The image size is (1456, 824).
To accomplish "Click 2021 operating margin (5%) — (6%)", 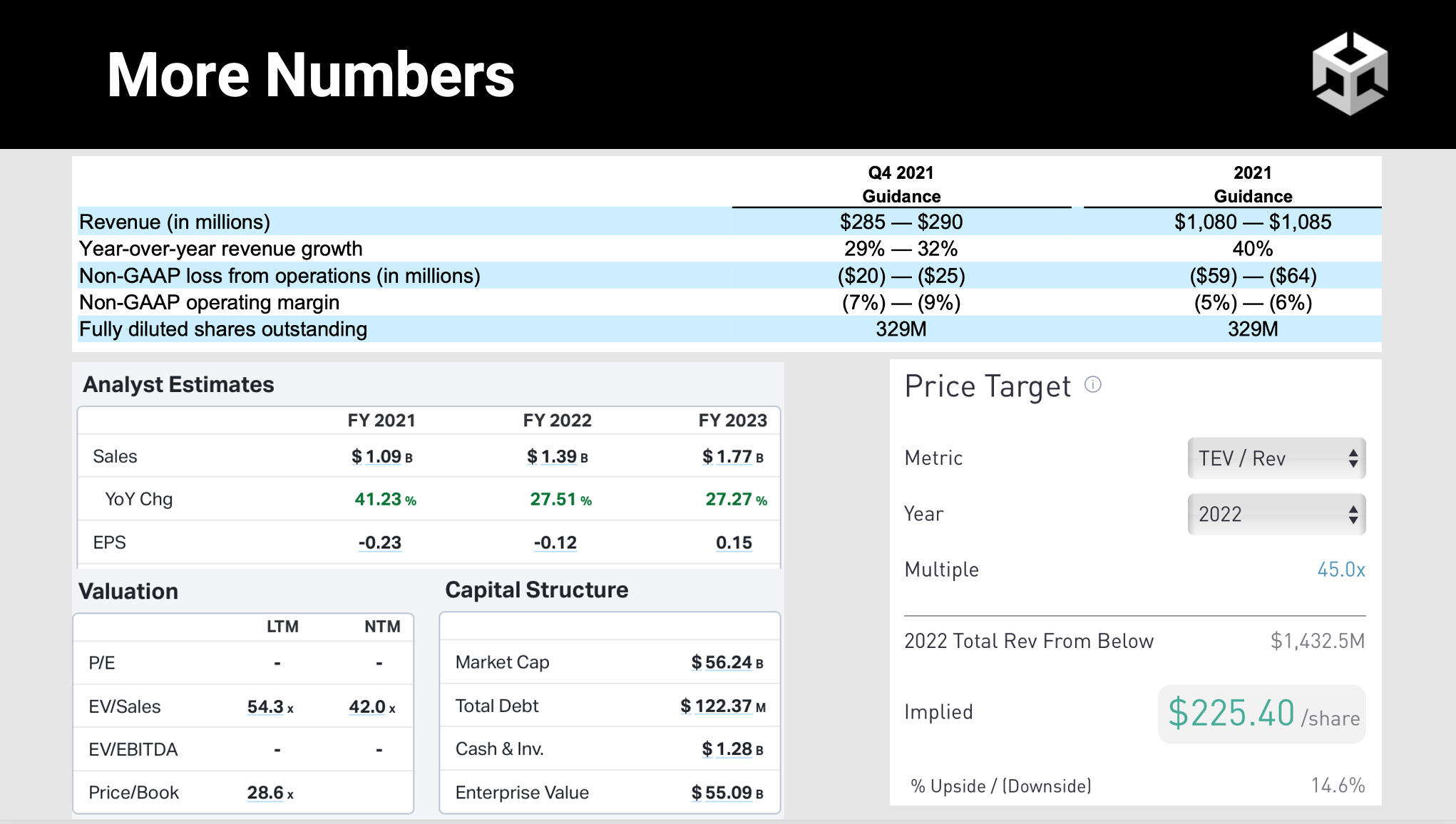I will coord(1253,303).
